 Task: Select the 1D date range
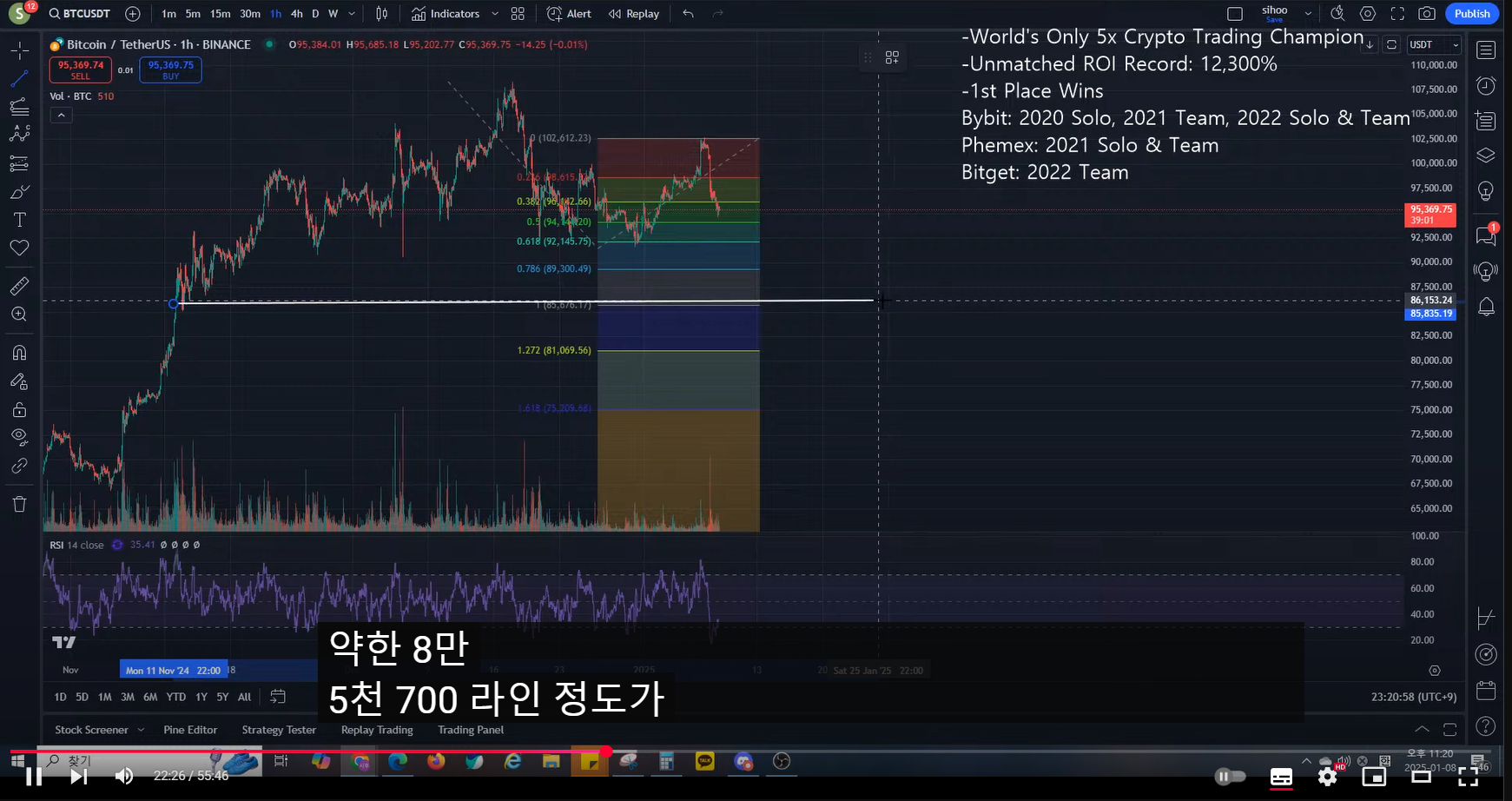60,697
